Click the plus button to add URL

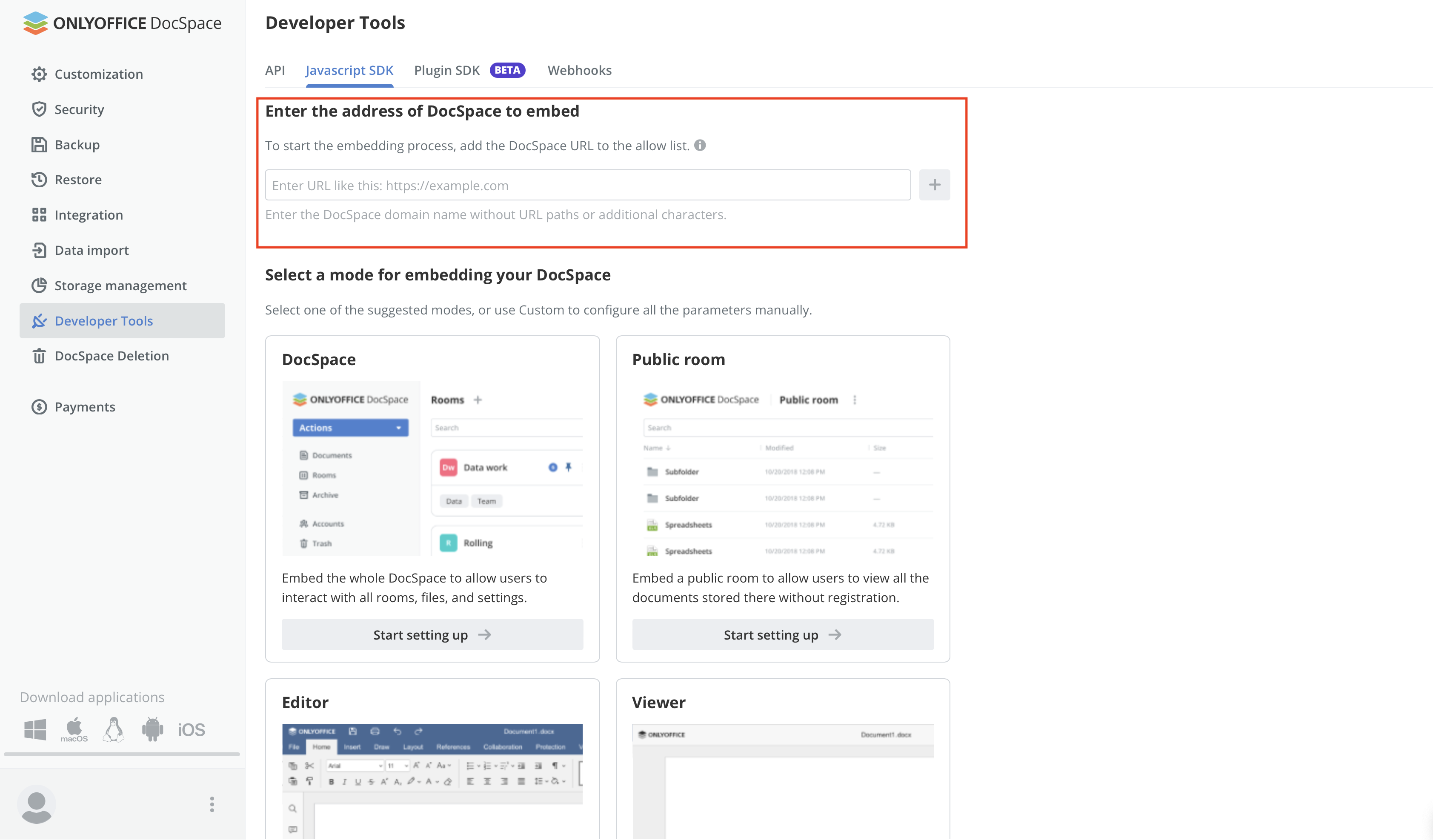[x=934, y=185]
